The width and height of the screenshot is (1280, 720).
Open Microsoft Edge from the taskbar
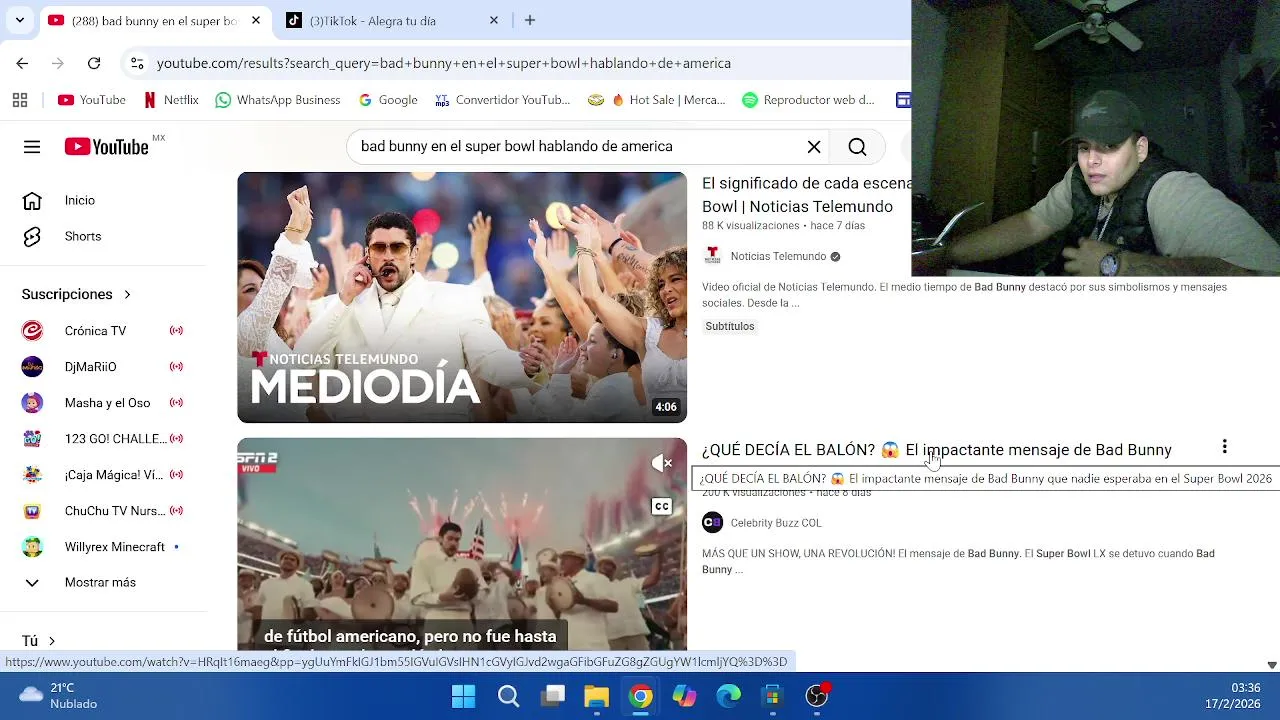pyautogui.click(x=729, y=696)
